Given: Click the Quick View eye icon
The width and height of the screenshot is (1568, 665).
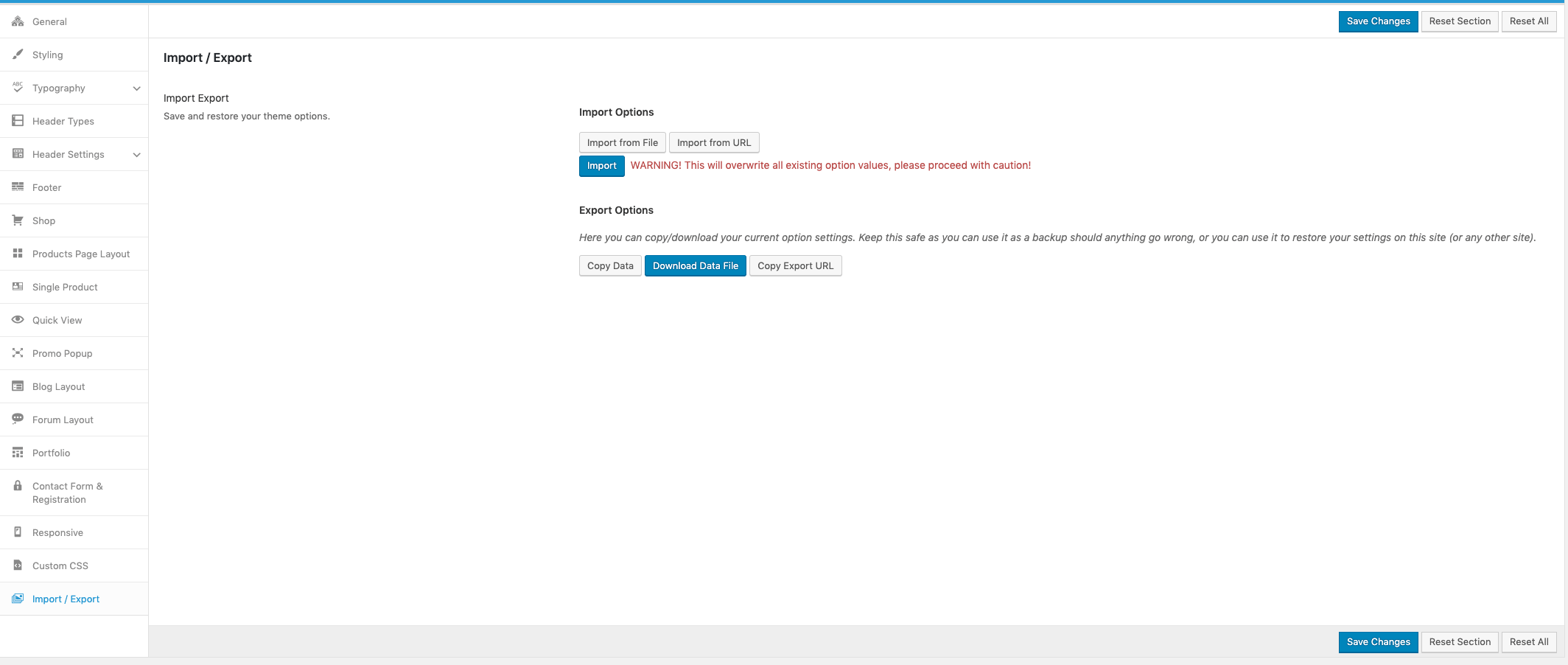Looking at the screenshot, I should [18, 320].
